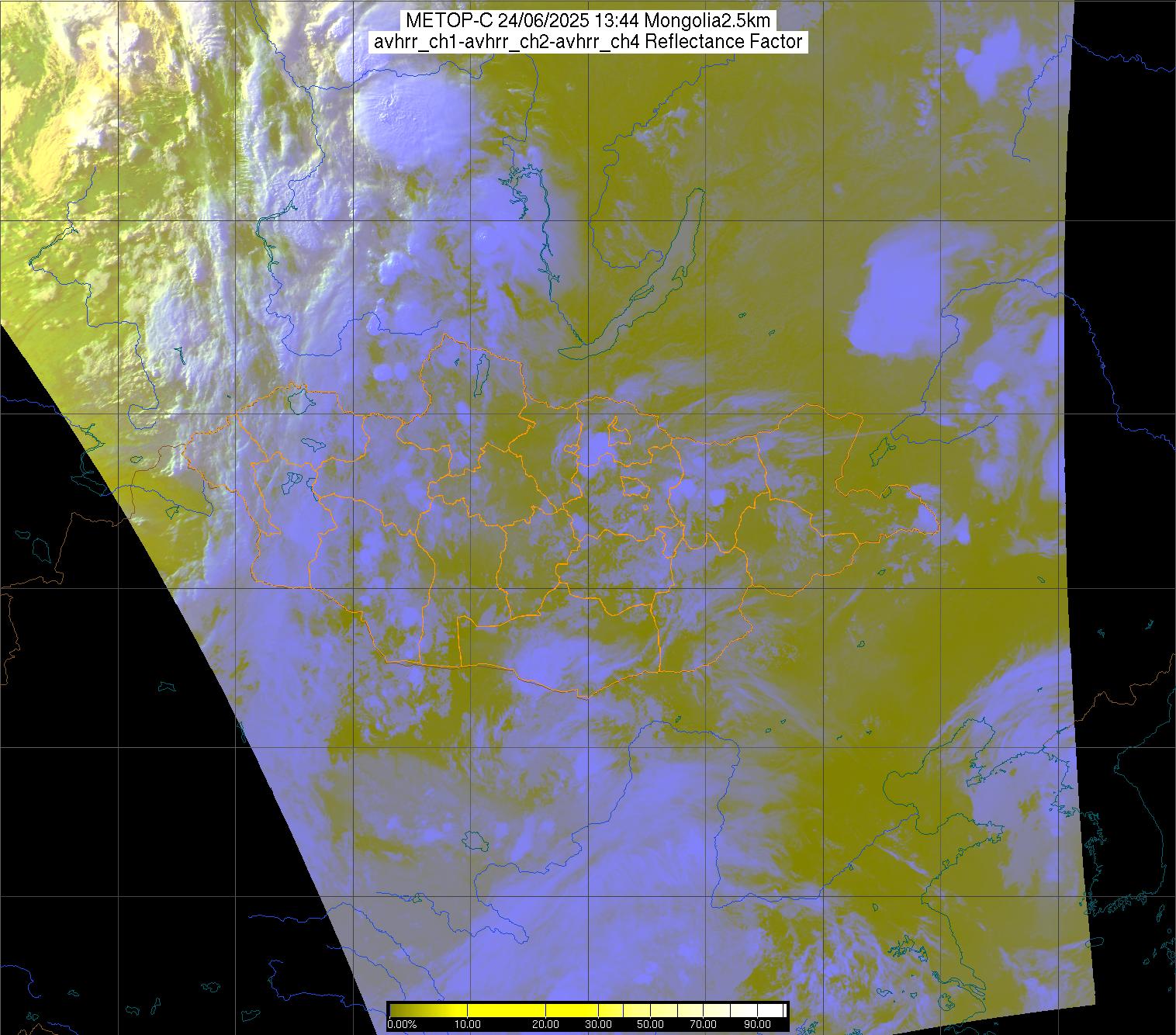Image resolution: width=1176 pixels, height=1035 pixels.
Task: Click the reflectance color scale bar
Action: point(588,1010)
